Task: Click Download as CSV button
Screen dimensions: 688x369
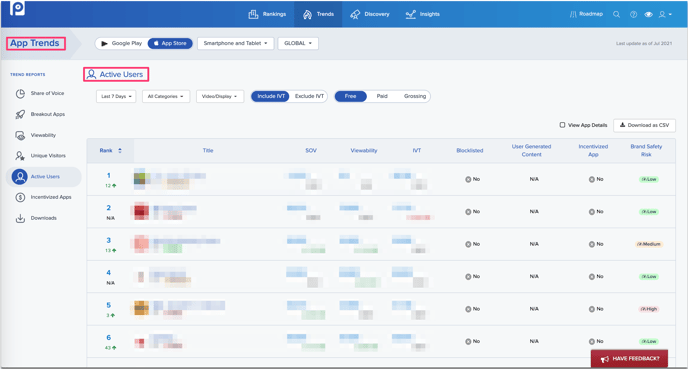Action: pos(644,125)
